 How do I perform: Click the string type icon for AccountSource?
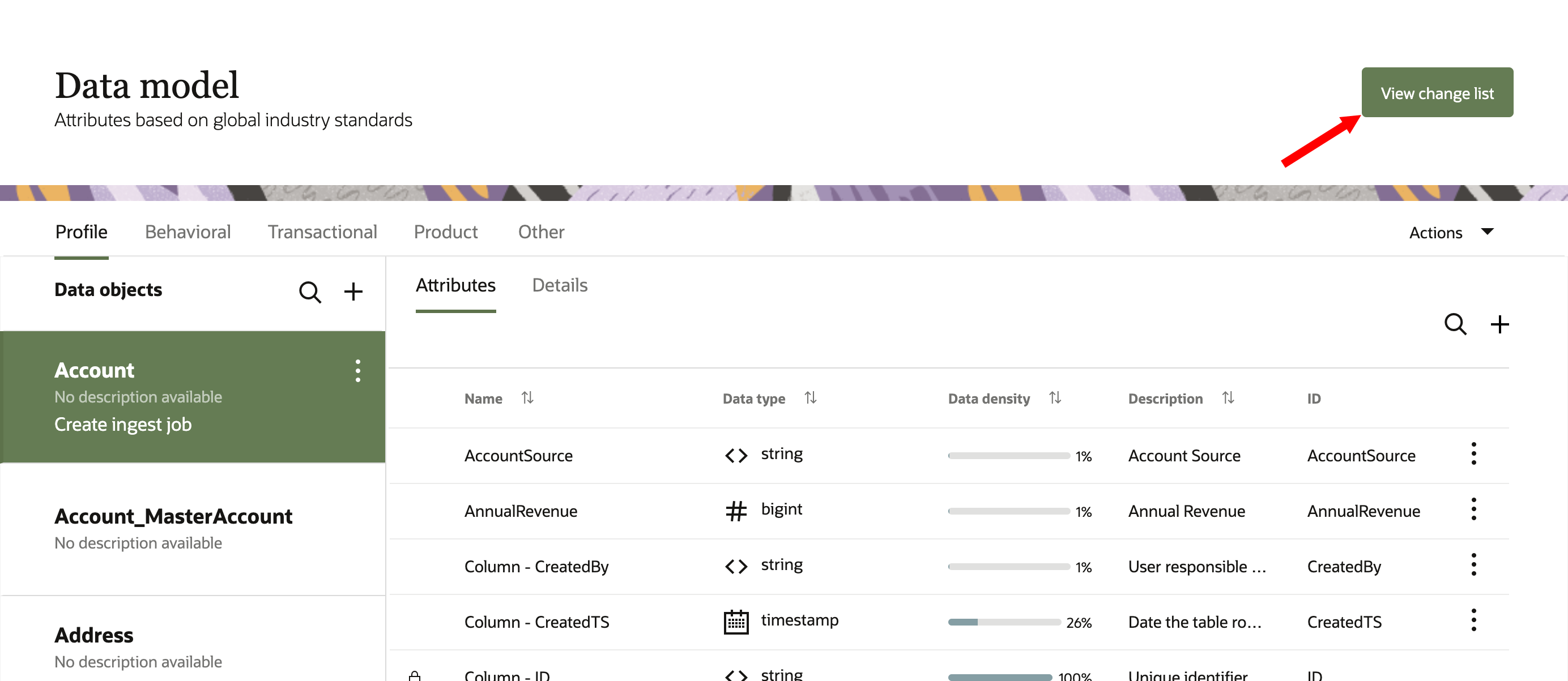click(735, 455)
